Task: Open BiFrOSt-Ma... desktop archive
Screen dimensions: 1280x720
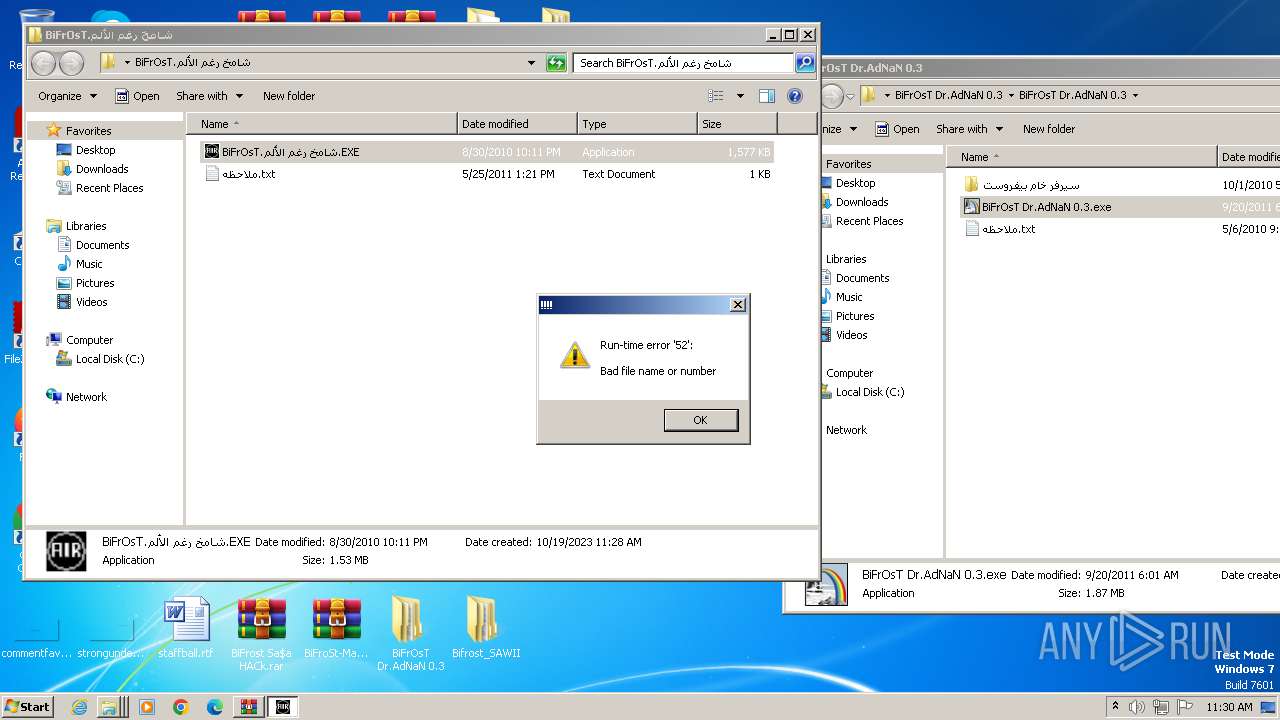Action: [x=336, y=629]
